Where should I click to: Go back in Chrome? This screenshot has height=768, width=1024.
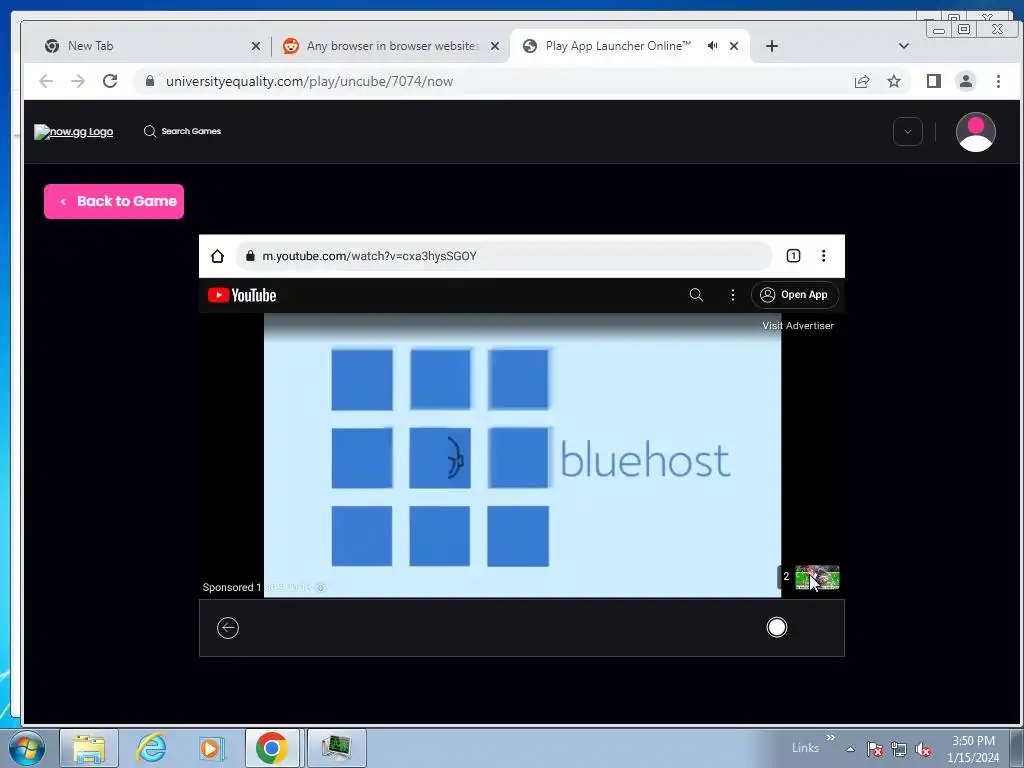tap(46, 81)
